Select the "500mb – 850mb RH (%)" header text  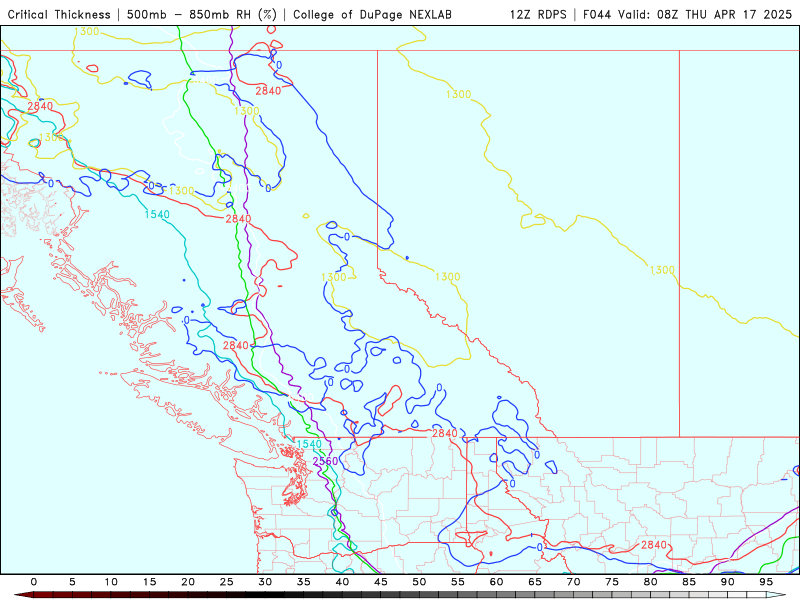point(202,14)
